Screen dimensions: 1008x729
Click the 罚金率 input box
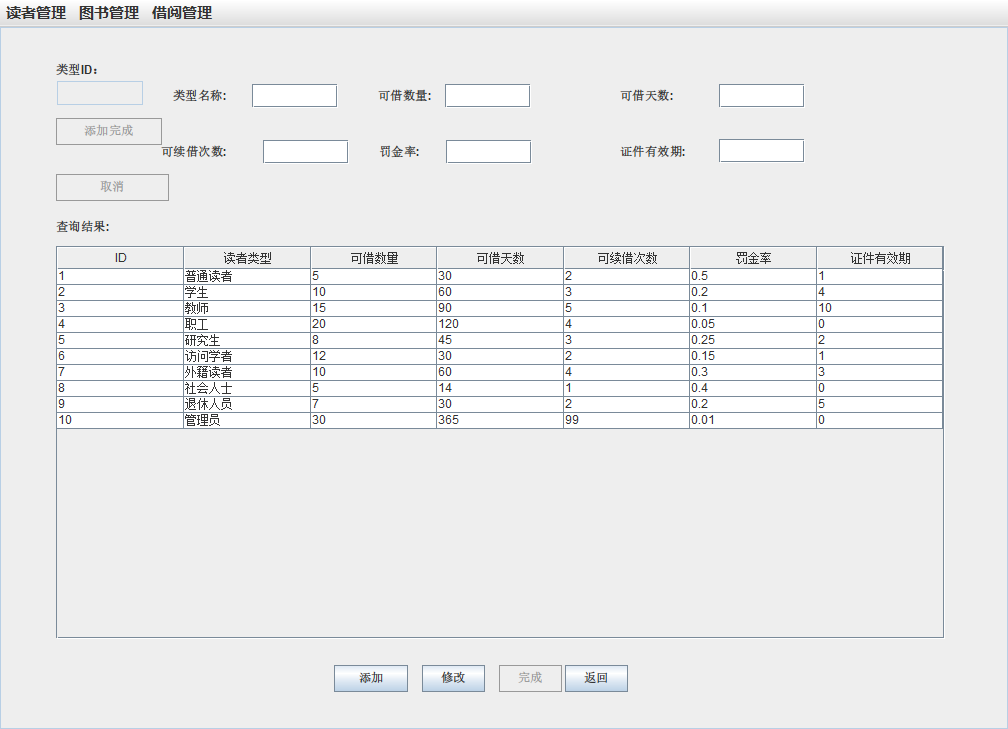(x=488, y=151)
